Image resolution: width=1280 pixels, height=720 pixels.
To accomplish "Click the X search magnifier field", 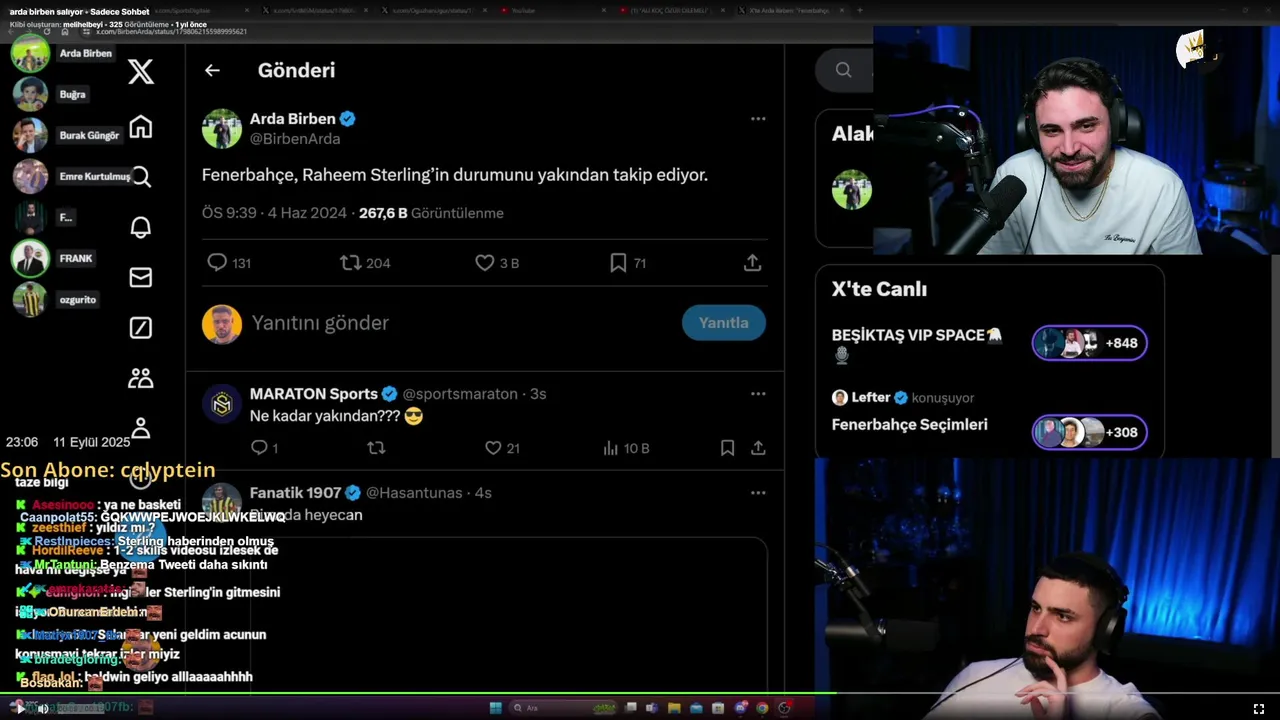I will (x=844, y=70).
